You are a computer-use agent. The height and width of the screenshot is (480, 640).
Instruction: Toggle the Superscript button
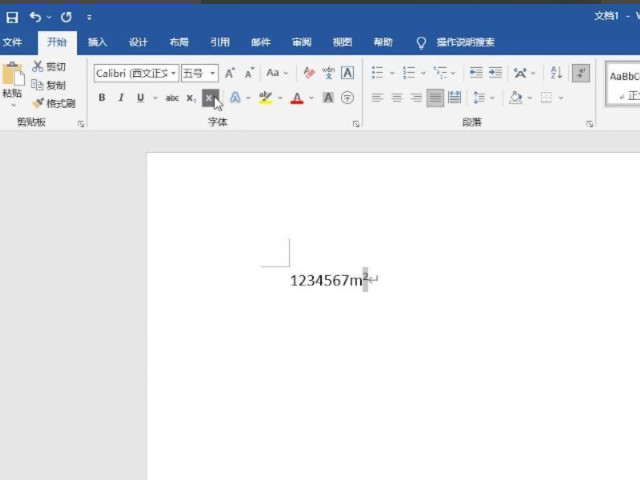[x=209, y=98]
